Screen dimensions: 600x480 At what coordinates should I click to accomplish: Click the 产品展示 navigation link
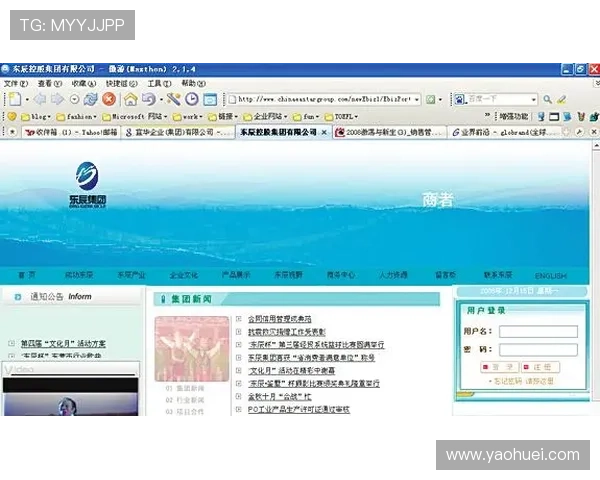[x=236, y=275]
